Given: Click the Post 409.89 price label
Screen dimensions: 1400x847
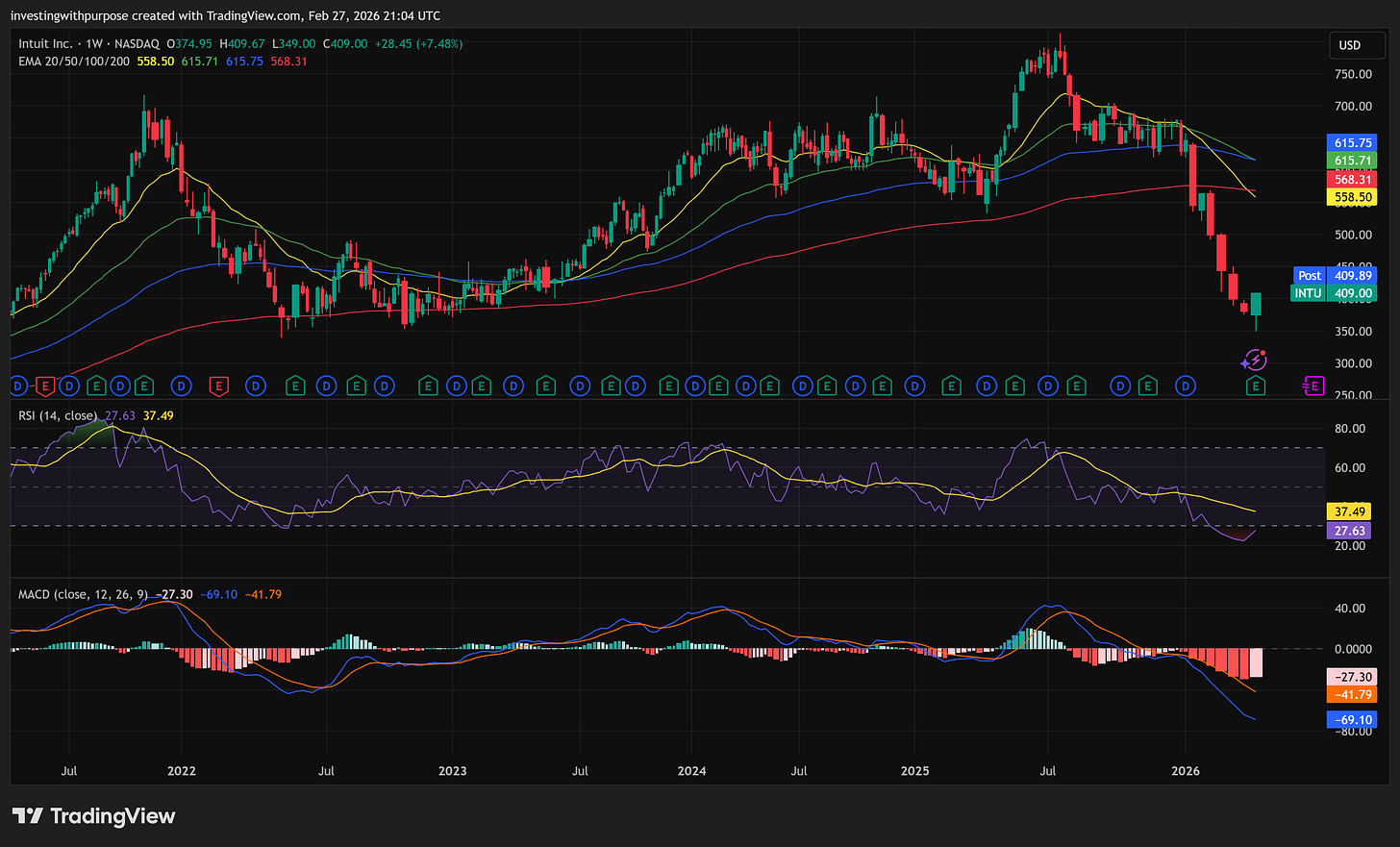Looking at the screenshot, I should pos(1335,275).
